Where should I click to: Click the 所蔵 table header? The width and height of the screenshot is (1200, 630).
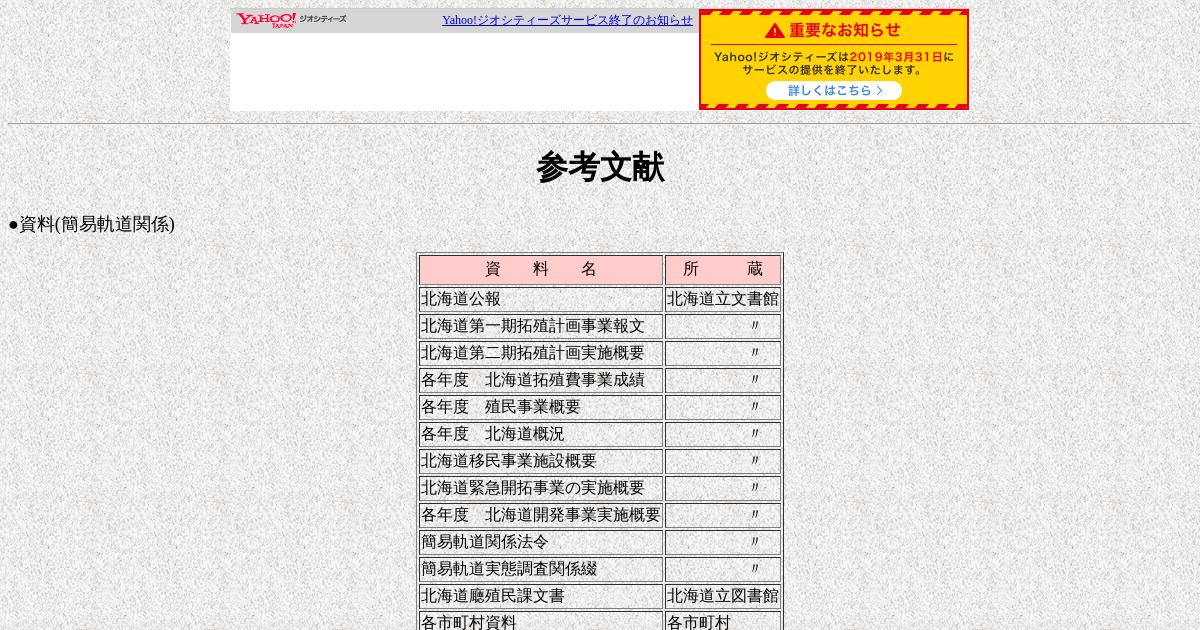tap(723, 269)
